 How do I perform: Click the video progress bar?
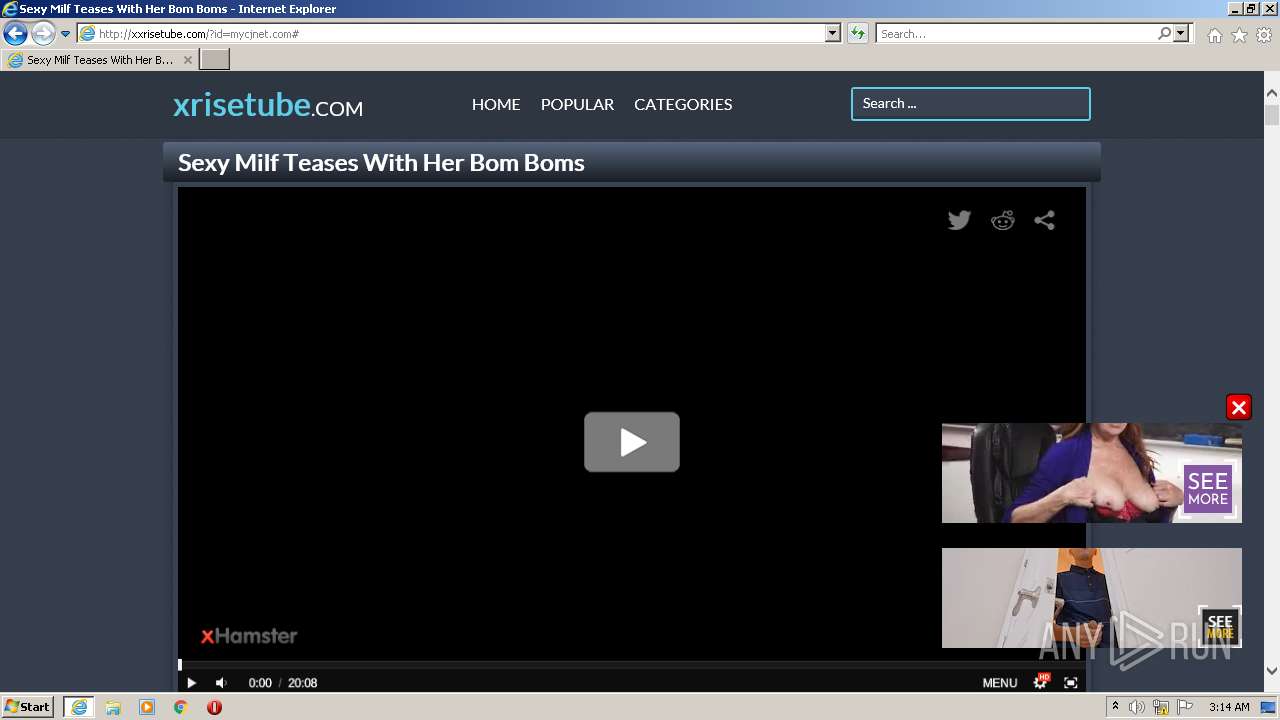pyautogui.click(x=632, y=664)
